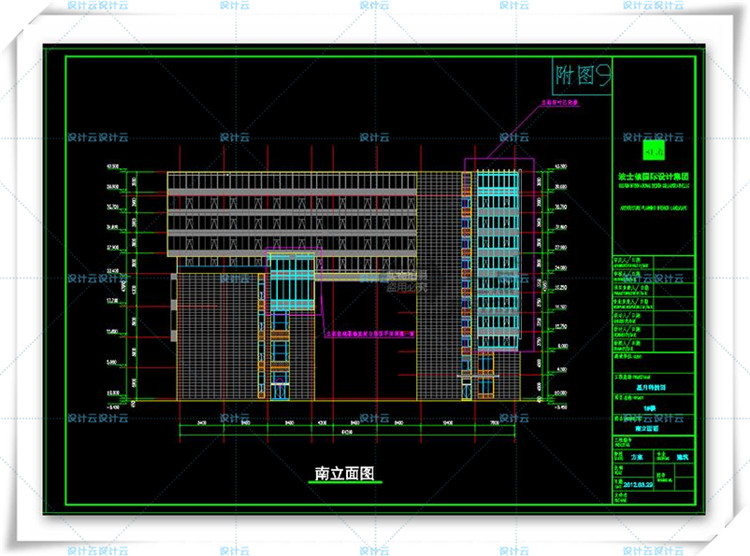Click the 方案 cell in the title block

pos(637,457)
